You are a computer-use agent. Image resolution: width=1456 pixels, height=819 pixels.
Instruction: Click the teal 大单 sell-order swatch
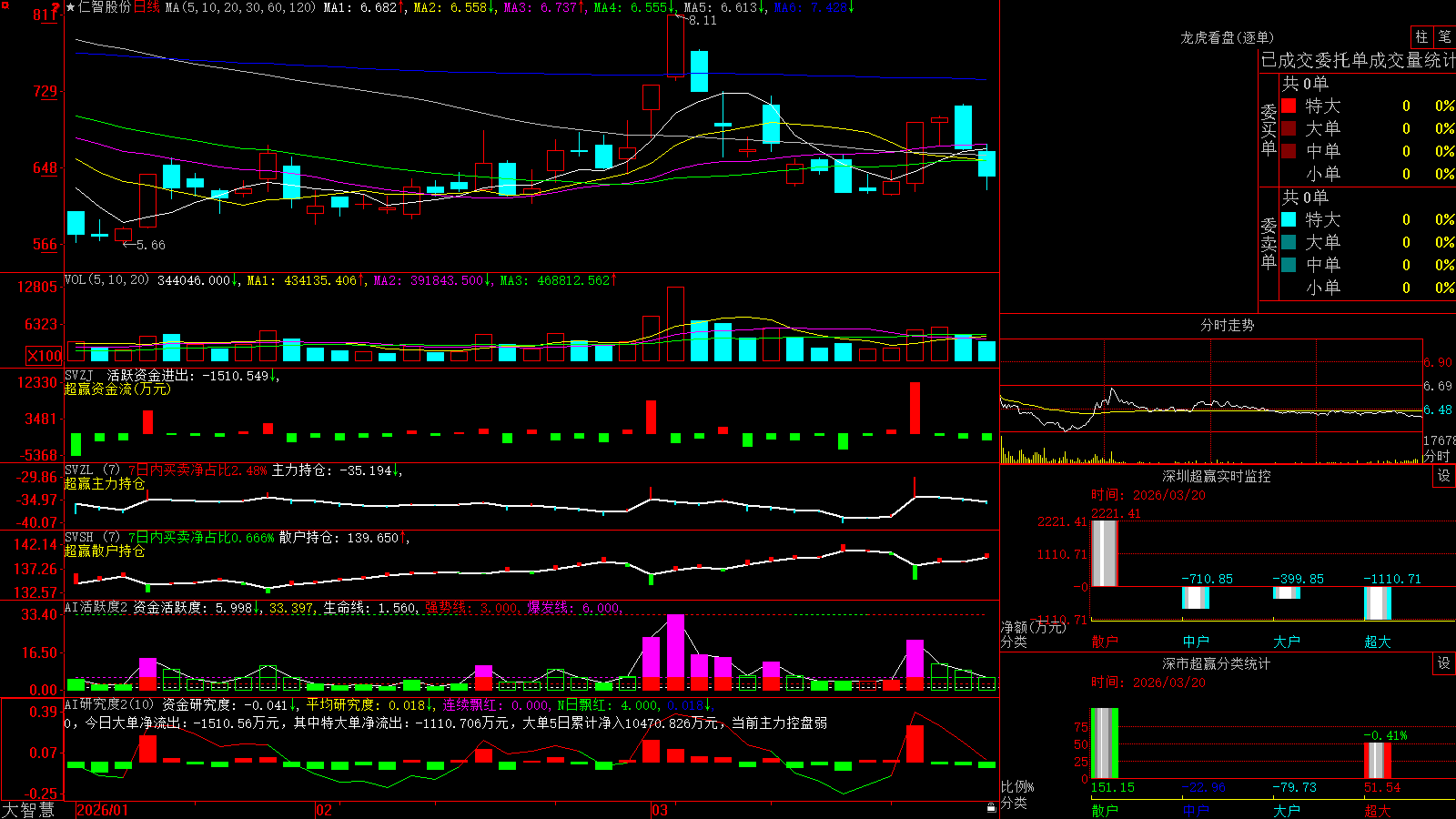click(1289, 242)
